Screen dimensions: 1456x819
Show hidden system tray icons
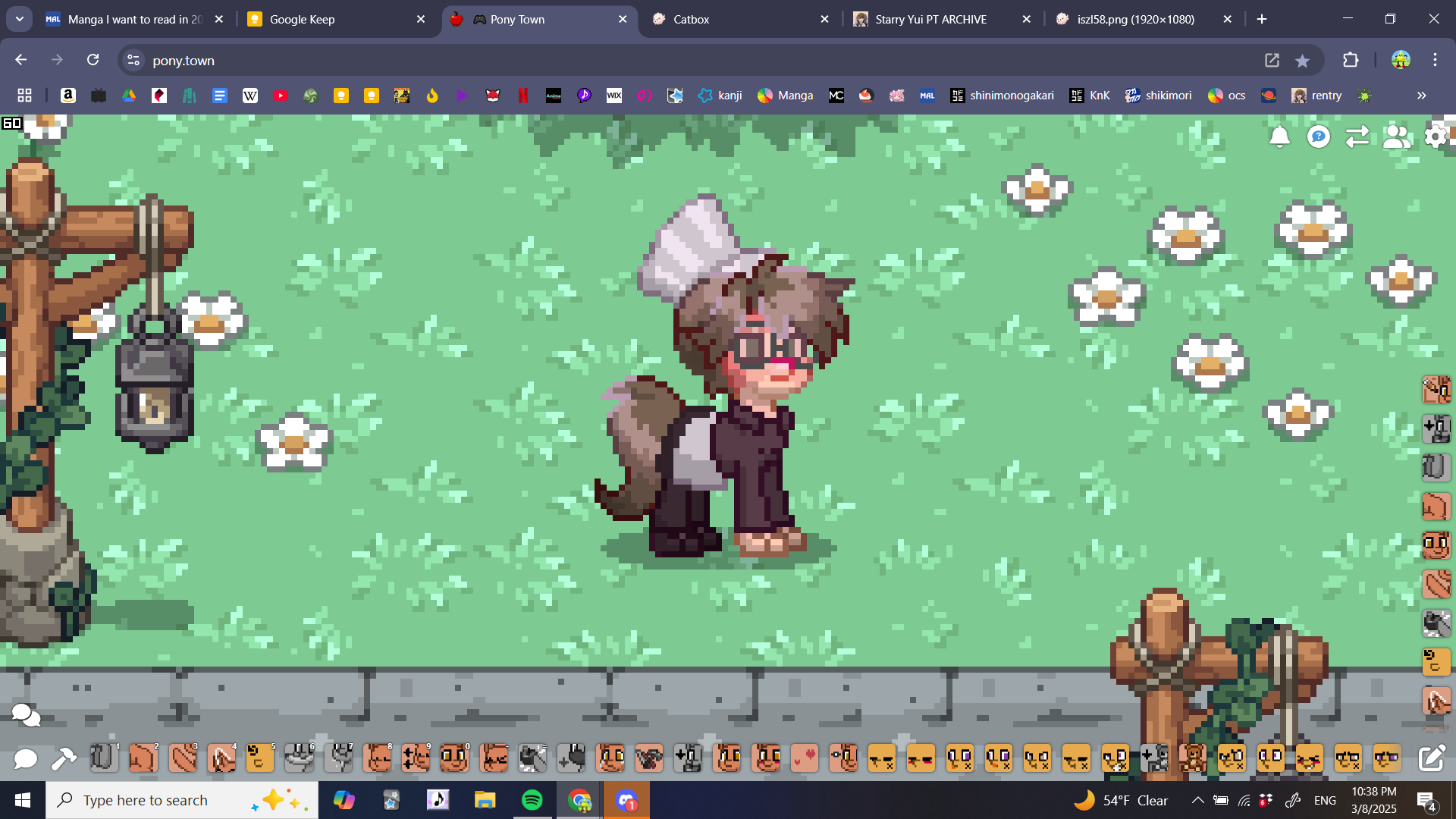pyautogui.click(x=1197, y=800)
